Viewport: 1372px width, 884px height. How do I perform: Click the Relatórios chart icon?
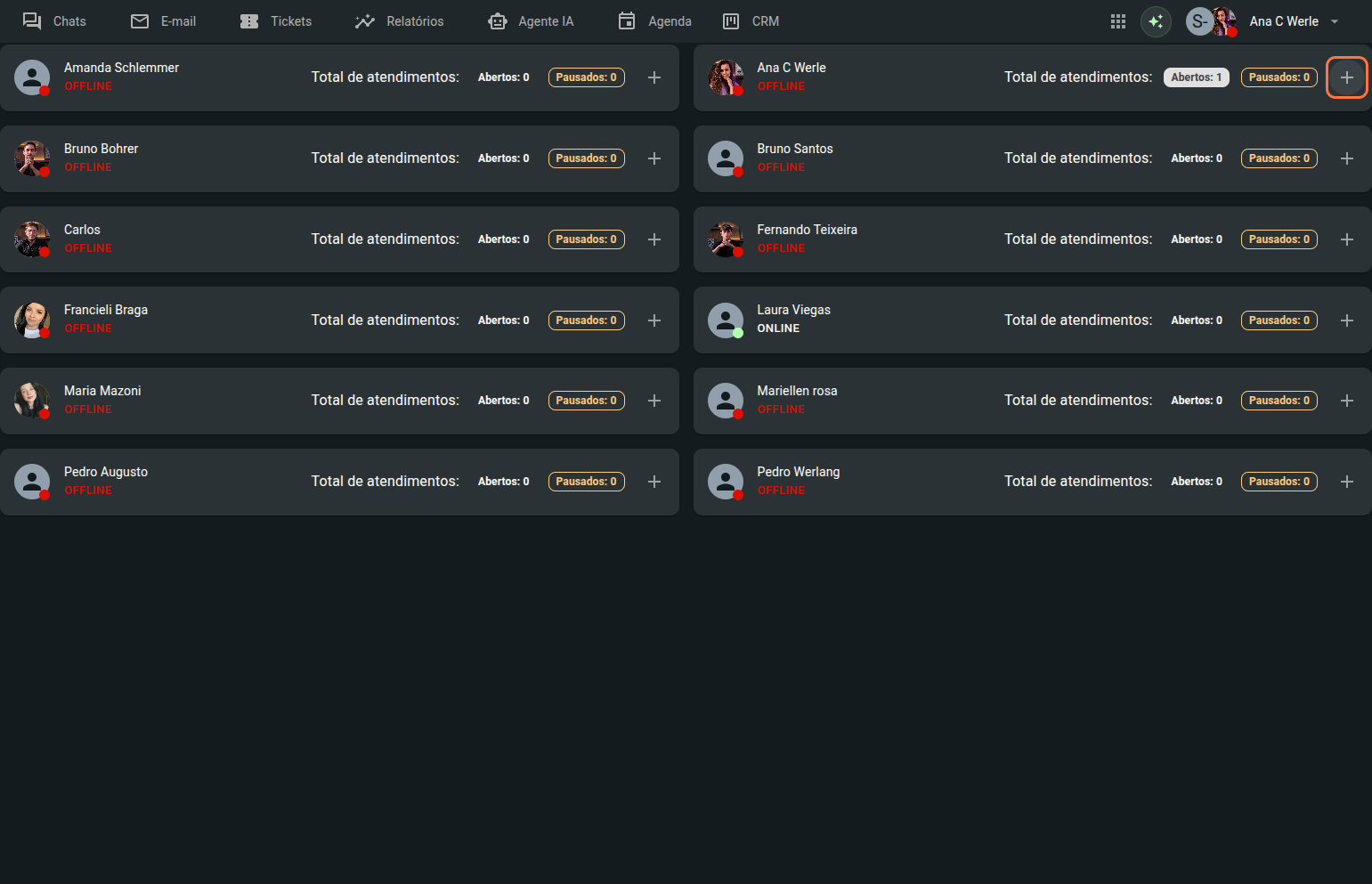tap(365, 21)
